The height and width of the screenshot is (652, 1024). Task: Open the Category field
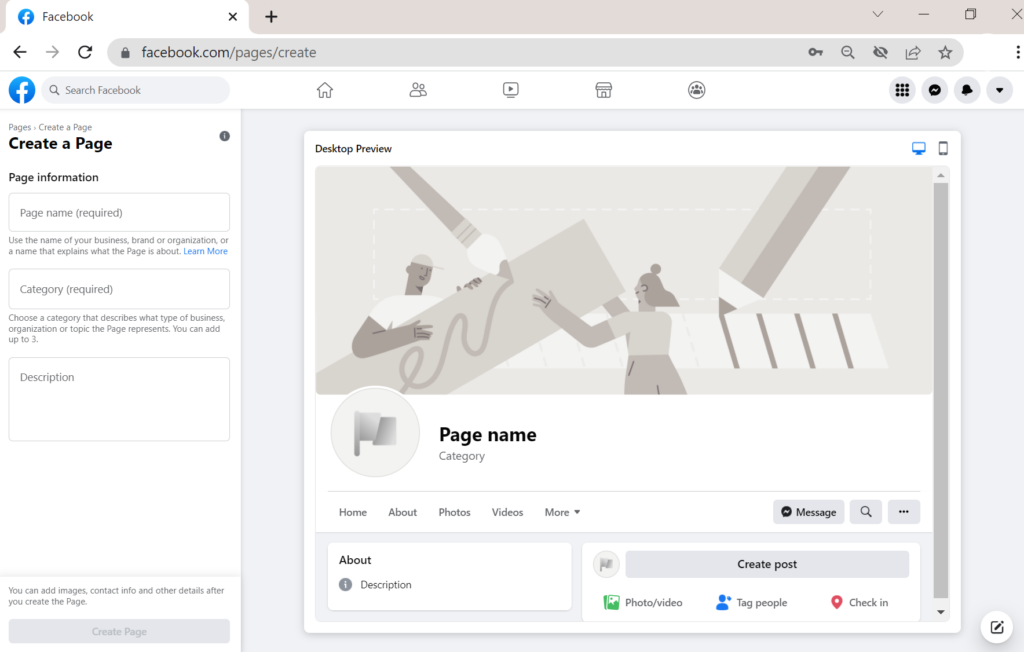coord(119,289)
